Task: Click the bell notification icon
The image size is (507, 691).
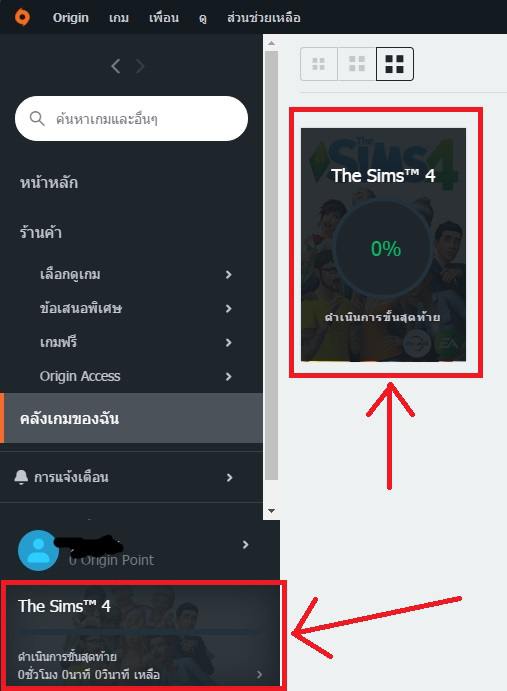Action: (x=21, y=477)
